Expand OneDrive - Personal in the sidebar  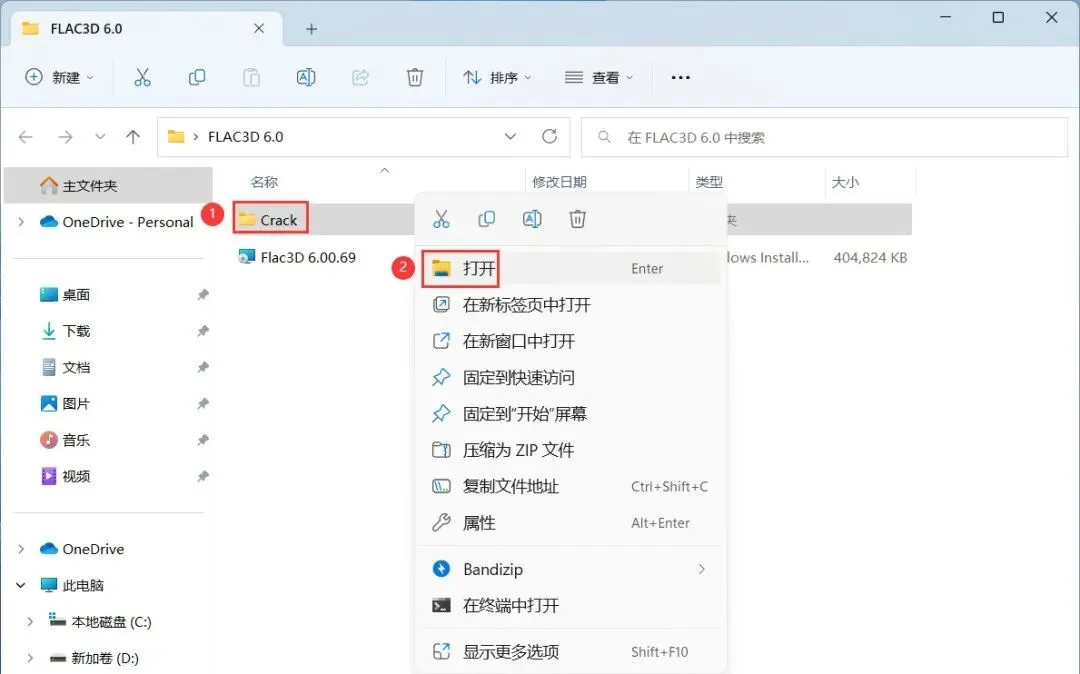tap(21, 222)
